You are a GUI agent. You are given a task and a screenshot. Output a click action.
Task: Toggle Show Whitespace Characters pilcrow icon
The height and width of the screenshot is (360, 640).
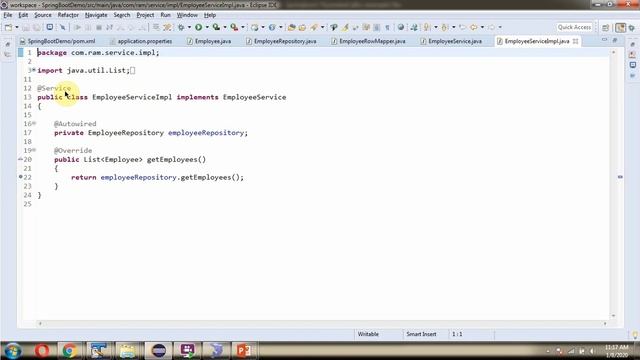(x=387, y=27)
